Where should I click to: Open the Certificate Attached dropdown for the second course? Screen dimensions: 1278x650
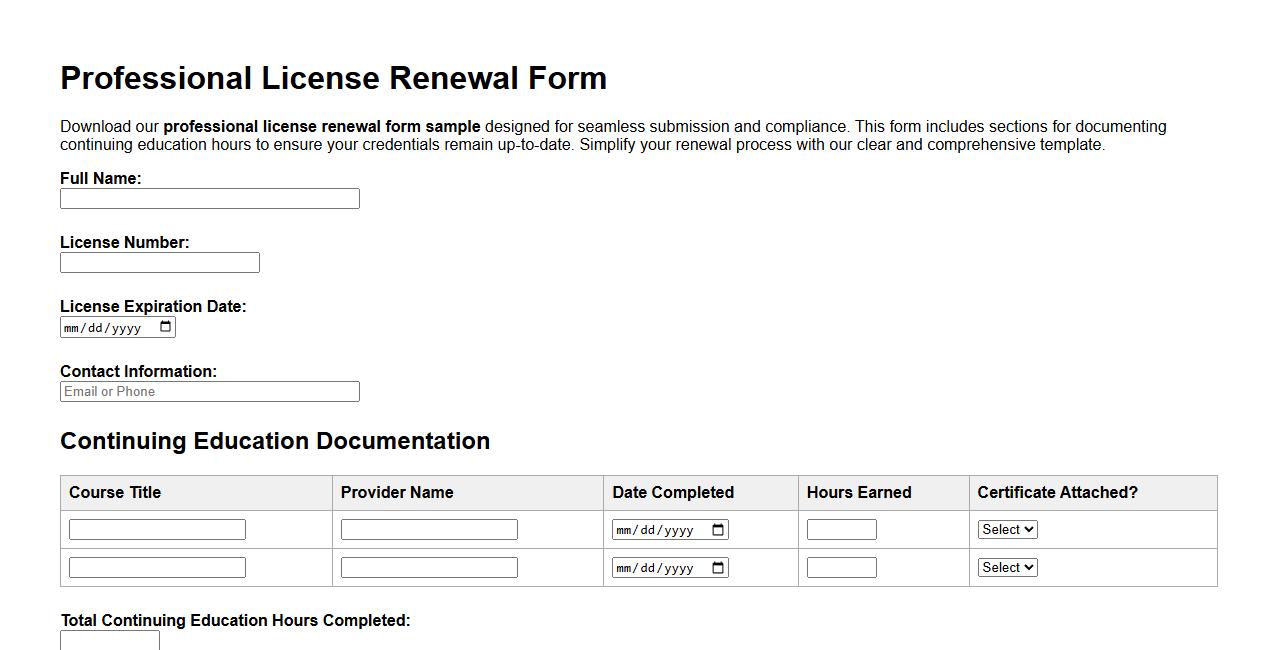click(1007, 567)
